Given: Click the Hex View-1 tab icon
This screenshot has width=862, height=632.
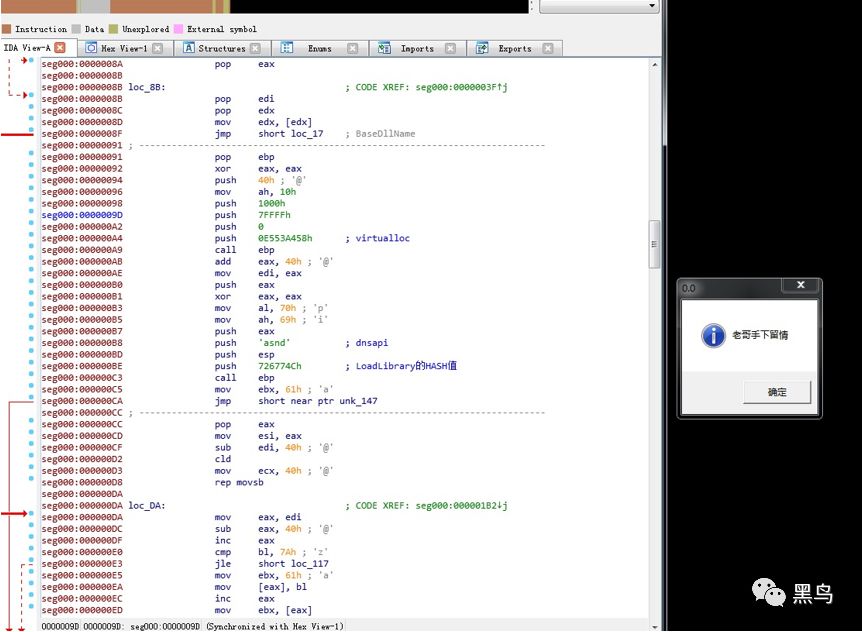Looking at the screenshot, I should point(91,48).
